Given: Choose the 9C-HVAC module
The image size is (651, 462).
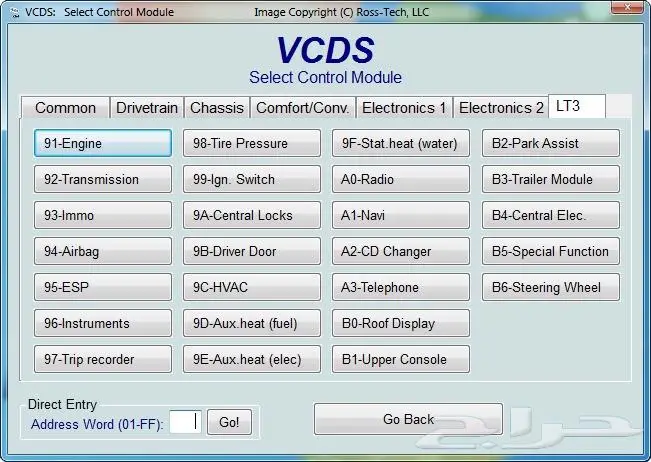Looking at the screenshot, I should point(252,287).
